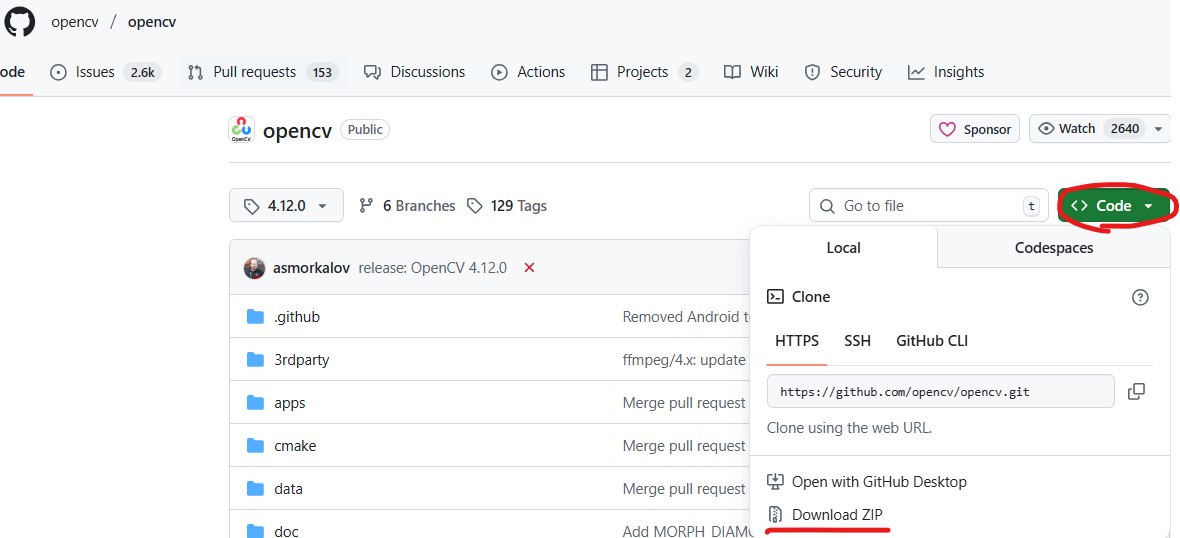
Task: Switch to the Discussions tab
Action: click(414, 72)
